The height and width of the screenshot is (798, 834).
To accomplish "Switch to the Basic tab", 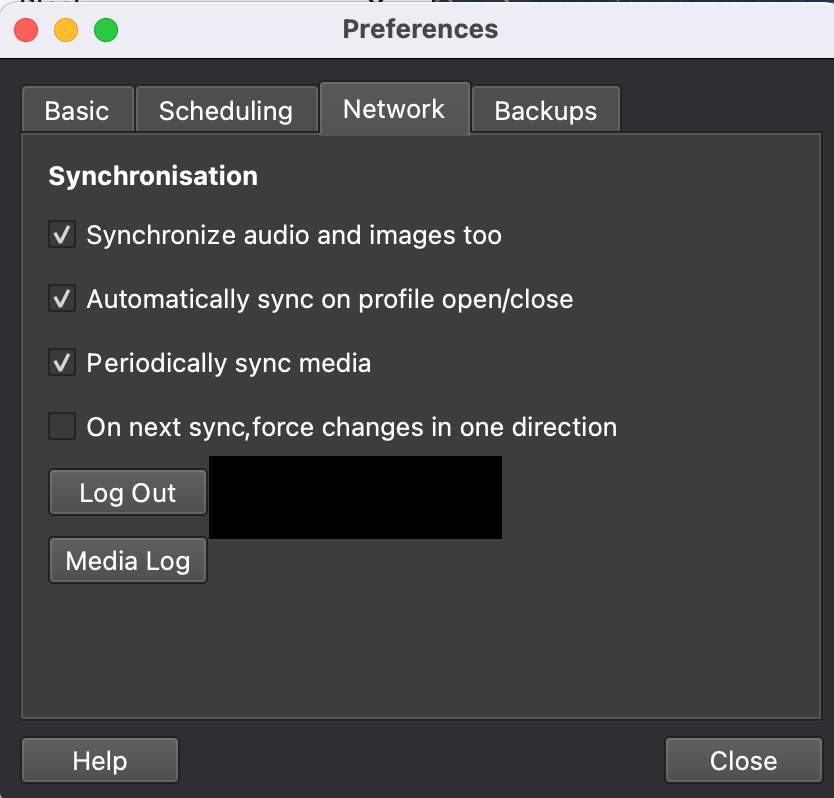I will pos(77,110).
